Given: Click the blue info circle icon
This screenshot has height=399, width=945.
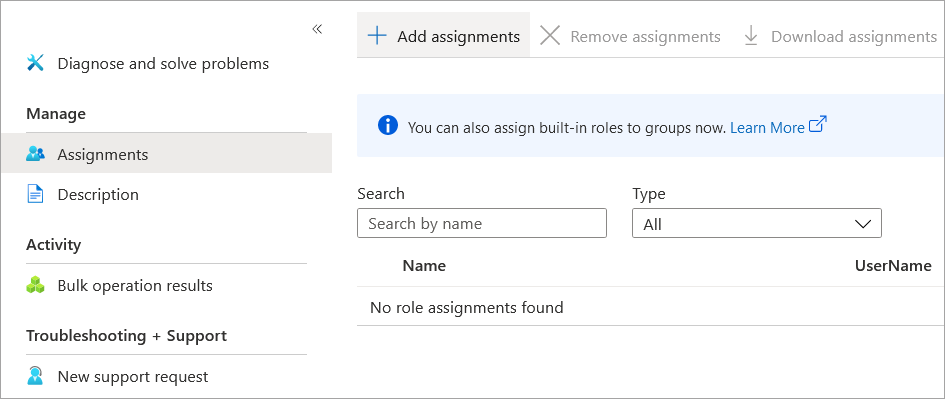Looking at the screenshot, I should [388, 125].
